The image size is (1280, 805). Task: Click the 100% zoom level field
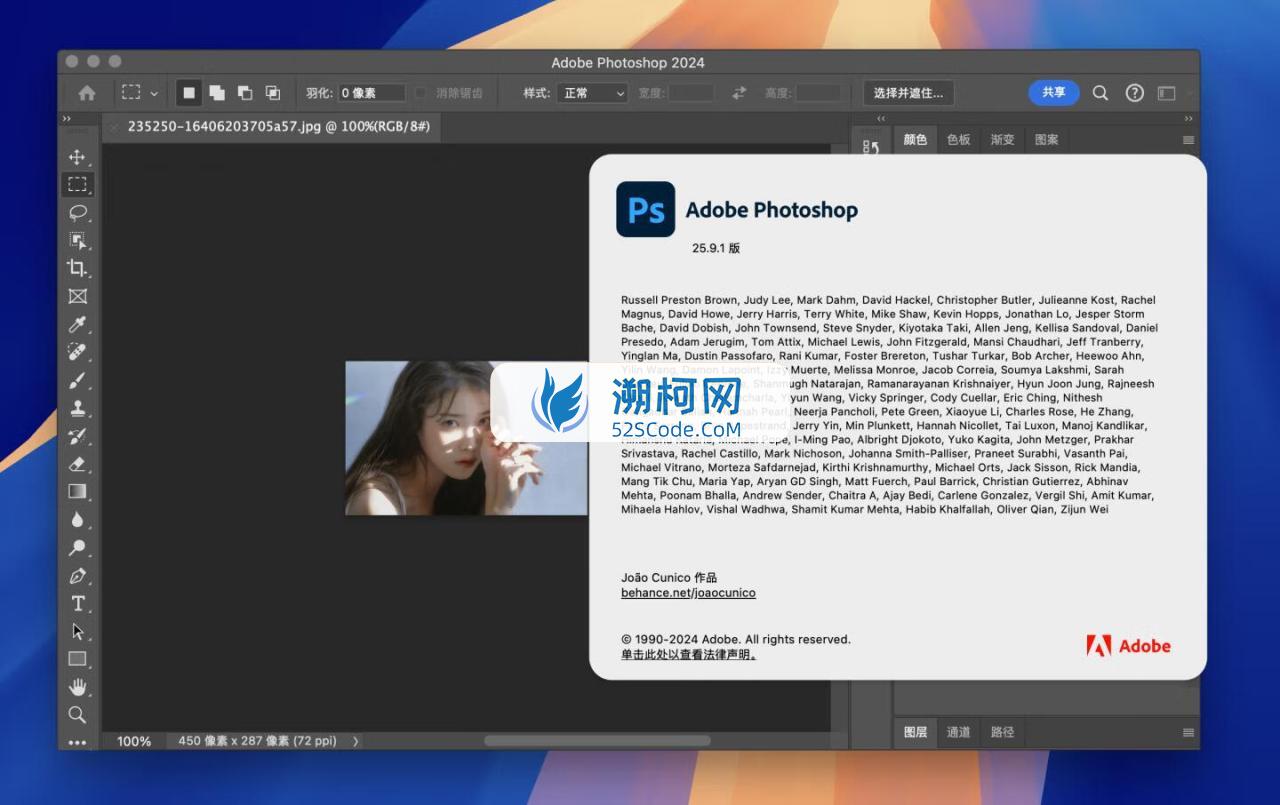[134, 741]
